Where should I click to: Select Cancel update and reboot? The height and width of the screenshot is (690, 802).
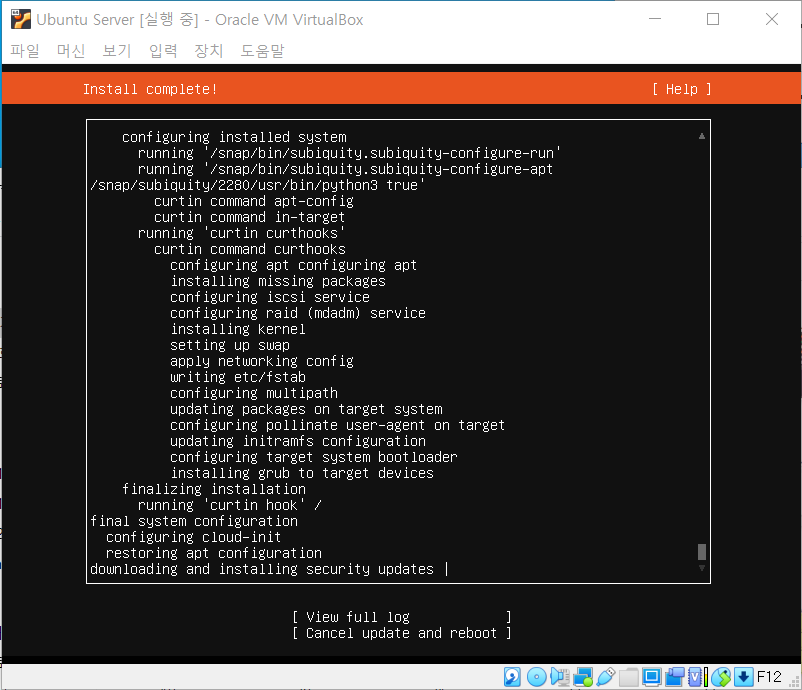402,633
